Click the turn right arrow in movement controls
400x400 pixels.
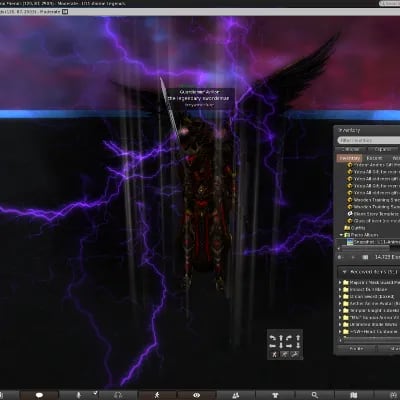point(289,338)
